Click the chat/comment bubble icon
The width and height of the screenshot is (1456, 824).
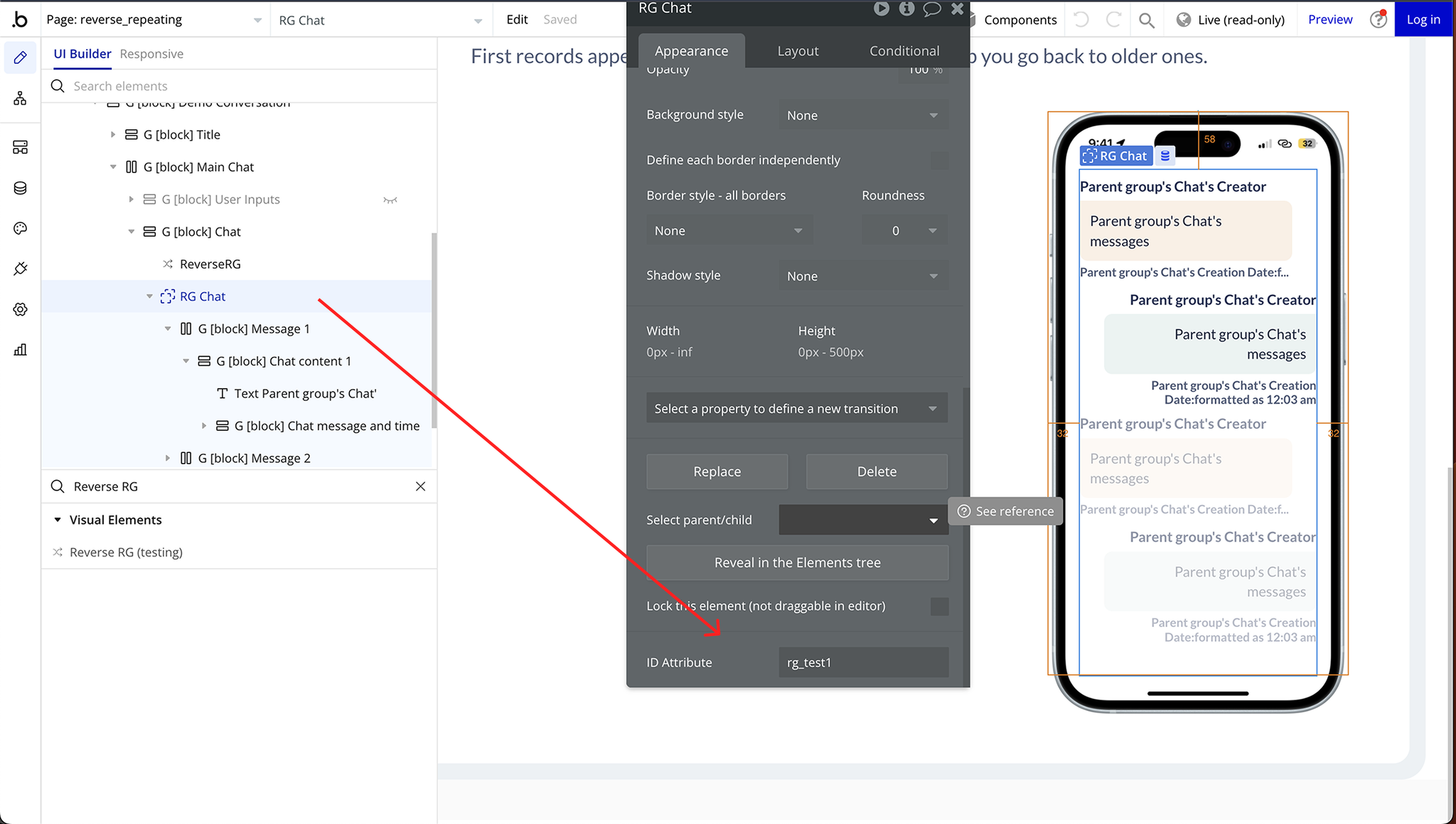click(930, 9)
